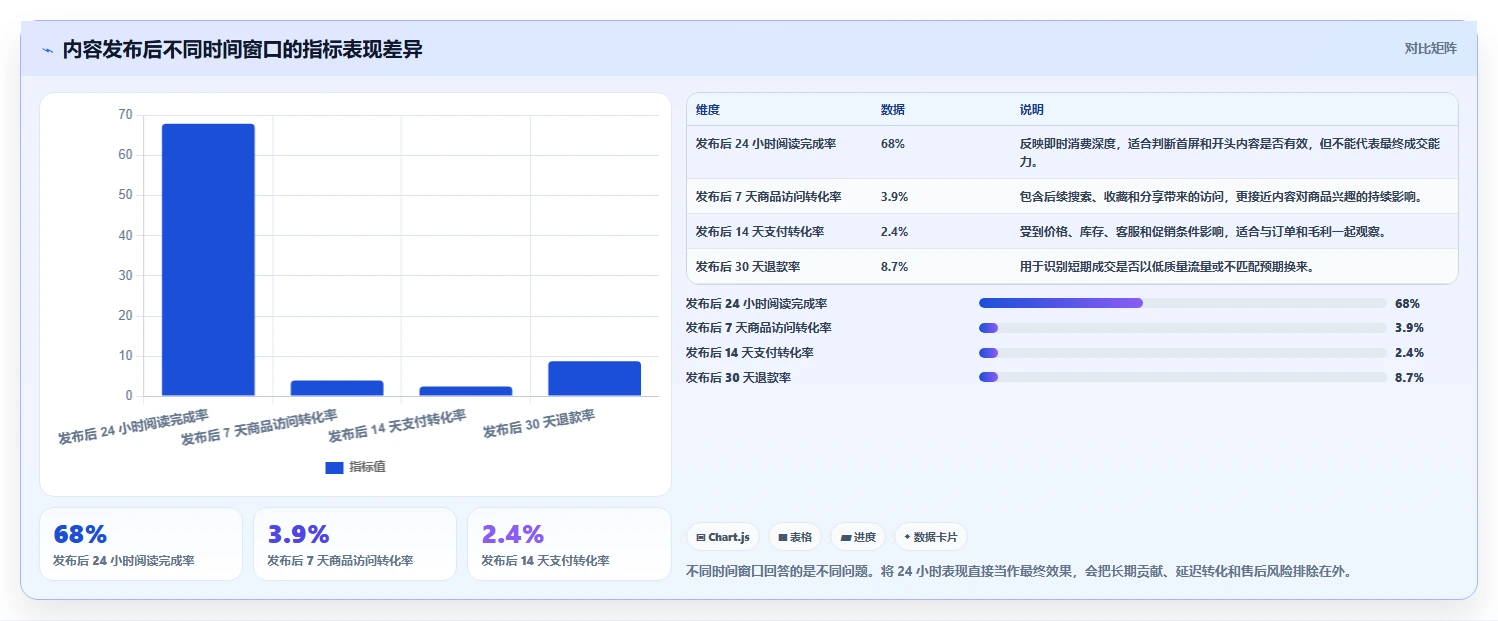Click the title icon beside 内容发布后不同时间窗口的指标表现差异
The height and width of the screenshot is (621, 1498).
tap(47, 50)
